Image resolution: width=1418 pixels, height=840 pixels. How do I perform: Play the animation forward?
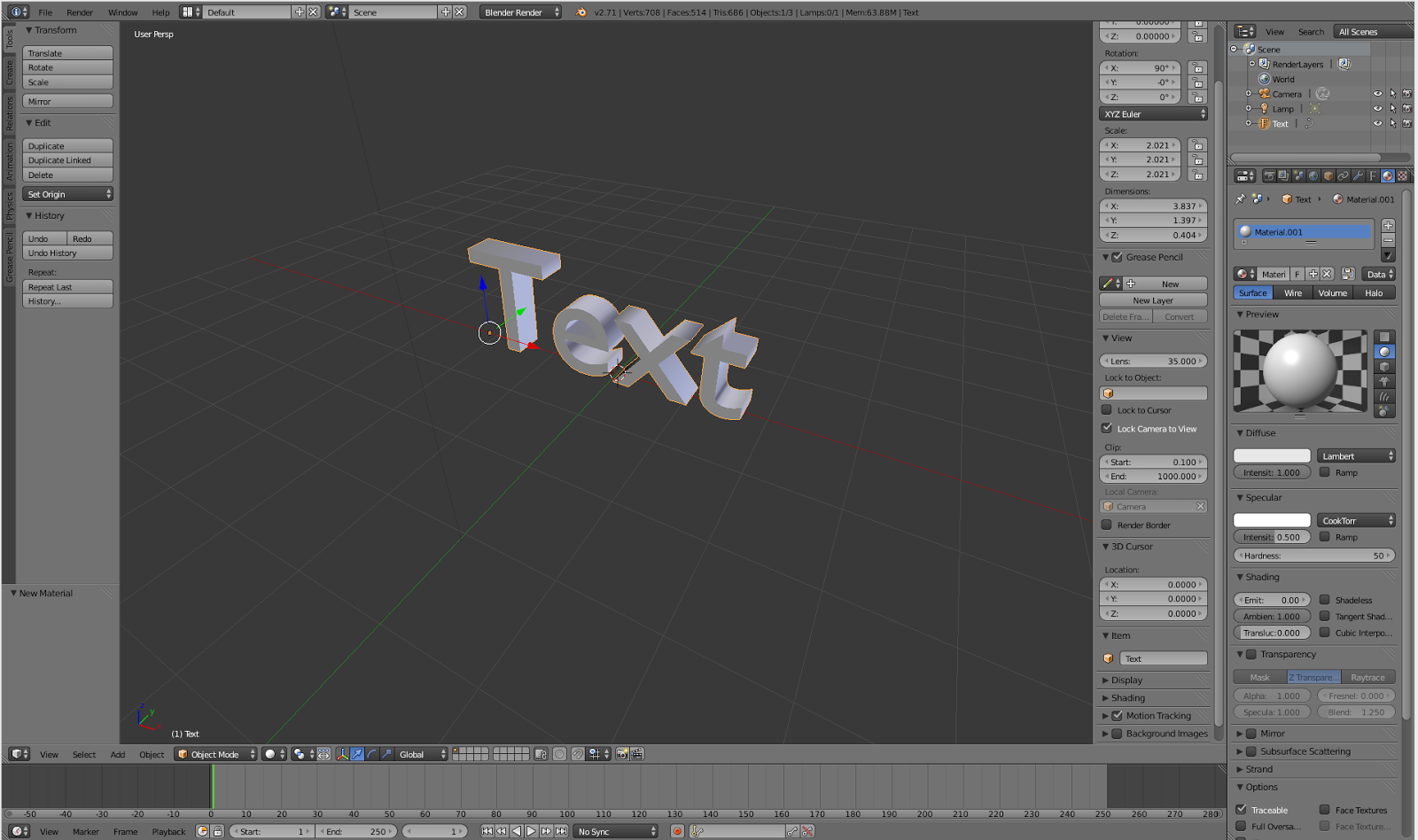(532, 831)
